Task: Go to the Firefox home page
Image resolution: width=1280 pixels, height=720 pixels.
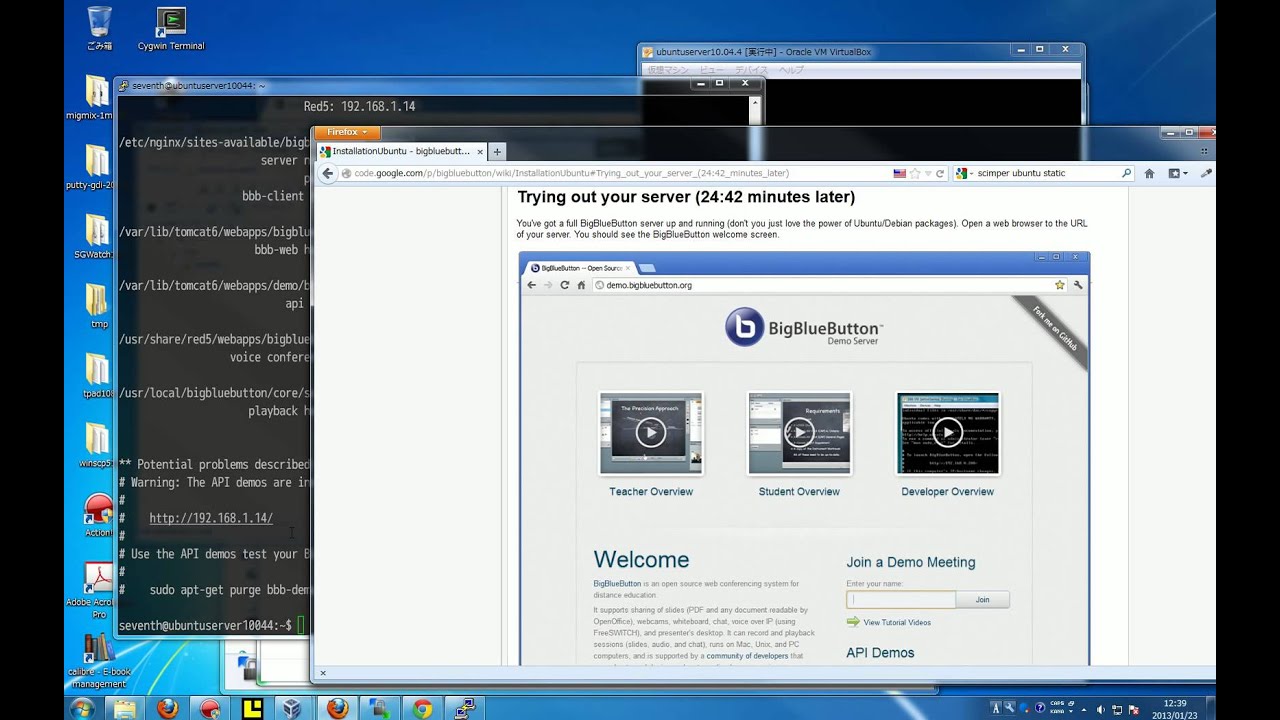Action: pos(1149,173)
